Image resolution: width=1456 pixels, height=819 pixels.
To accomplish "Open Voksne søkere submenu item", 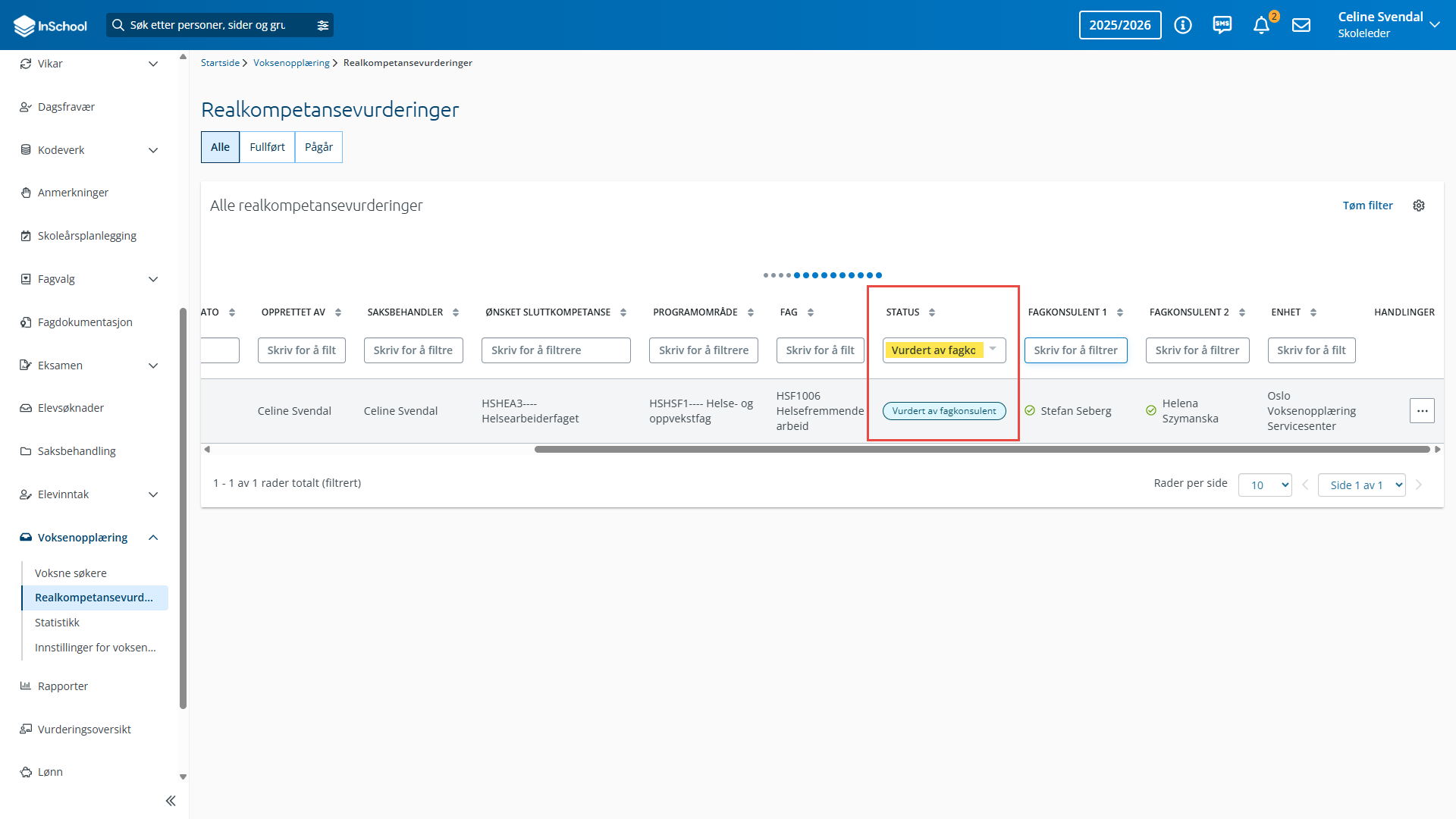I will (71, 573).
